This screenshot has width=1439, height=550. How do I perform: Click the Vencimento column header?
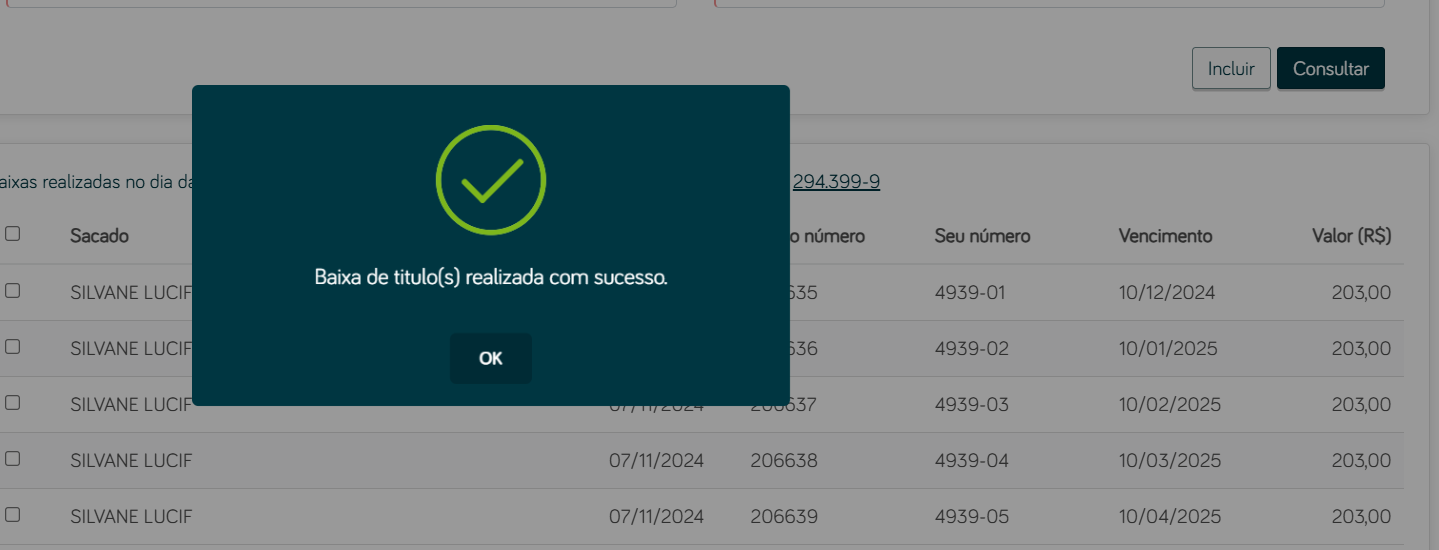pyautogui.click(x=1165, y=236)
